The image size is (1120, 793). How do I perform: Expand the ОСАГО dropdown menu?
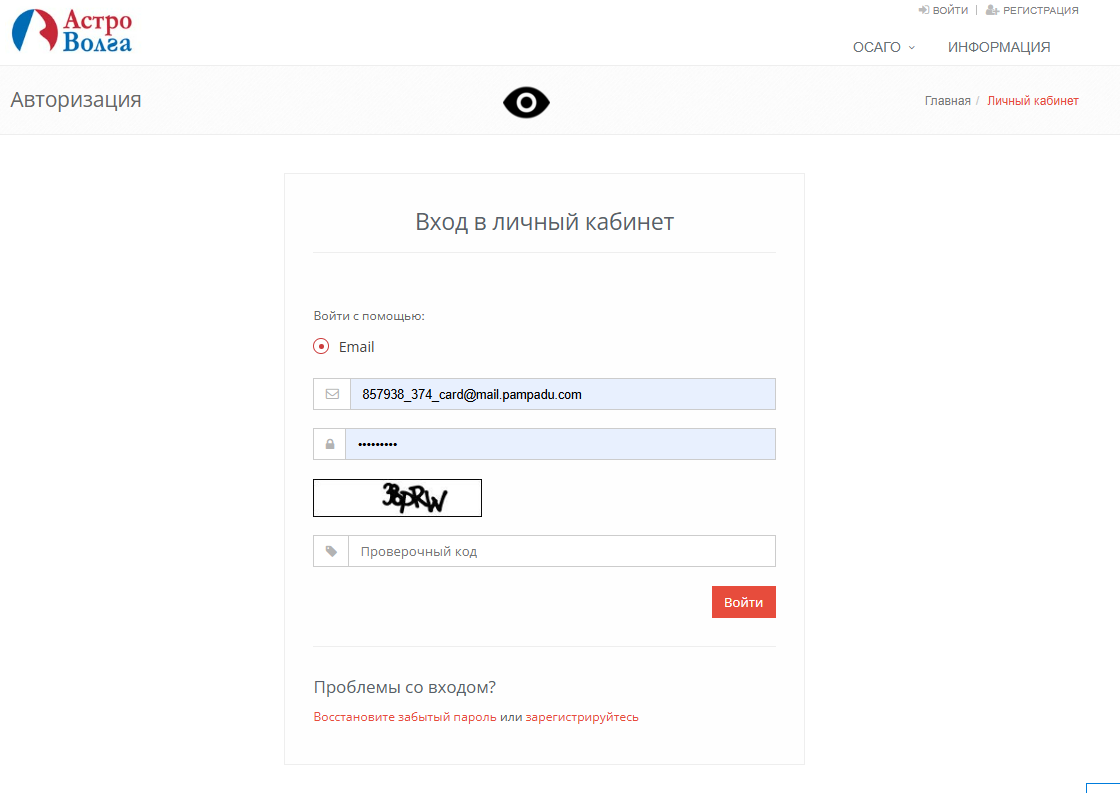pyautogui.click(x=883, y=47)
